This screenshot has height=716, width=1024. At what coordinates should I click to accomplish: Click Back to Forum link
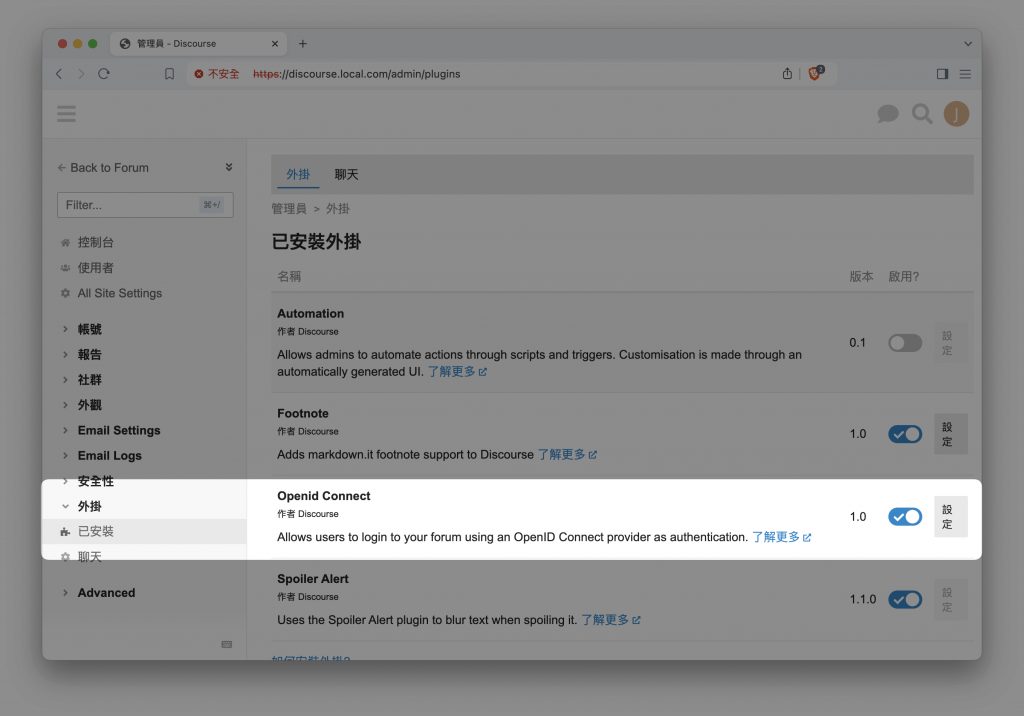pos(103,168)
